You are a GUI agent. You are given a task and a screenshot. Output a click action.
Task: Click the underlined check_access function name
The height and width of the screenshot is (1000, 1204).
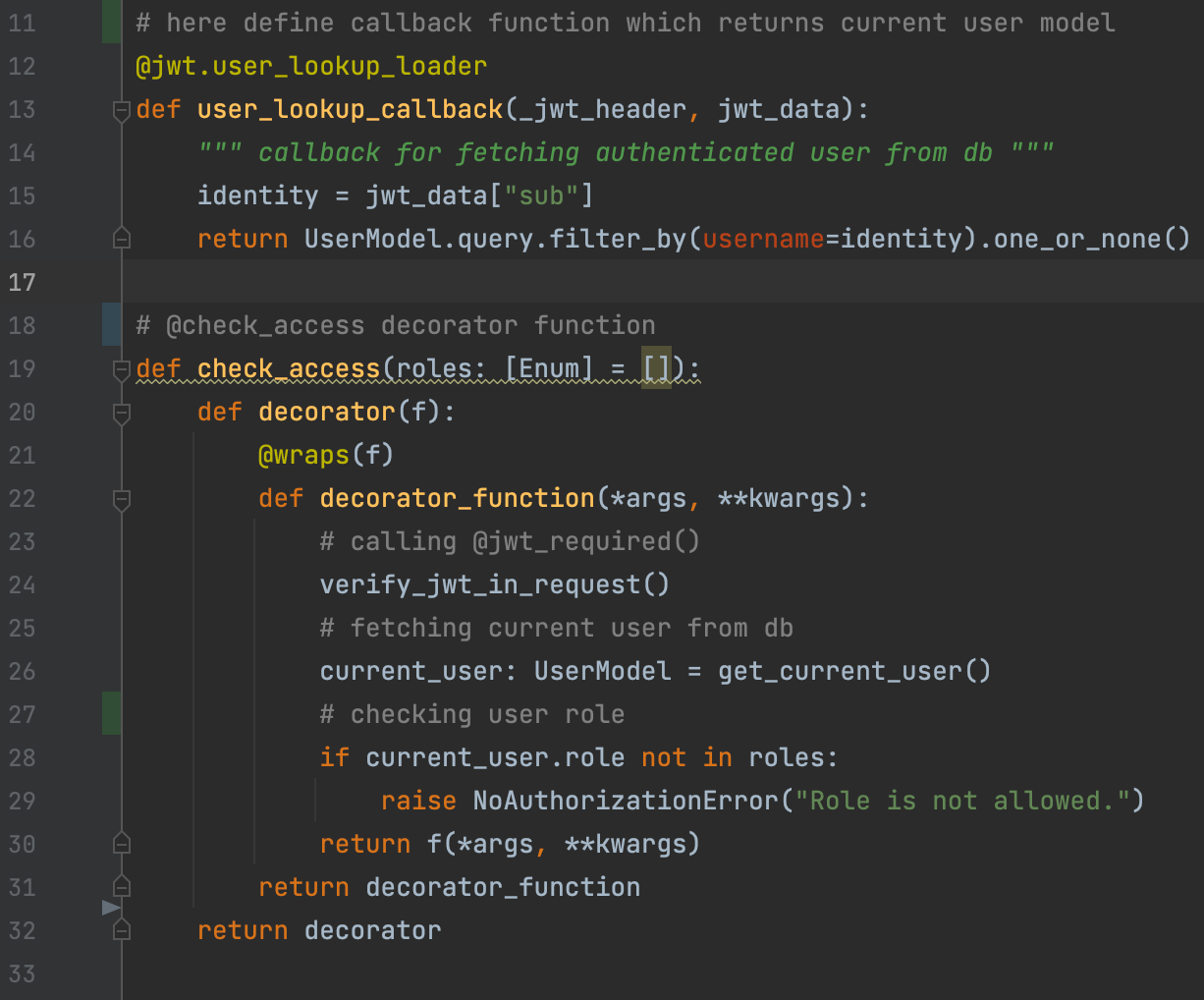[288, 368]
